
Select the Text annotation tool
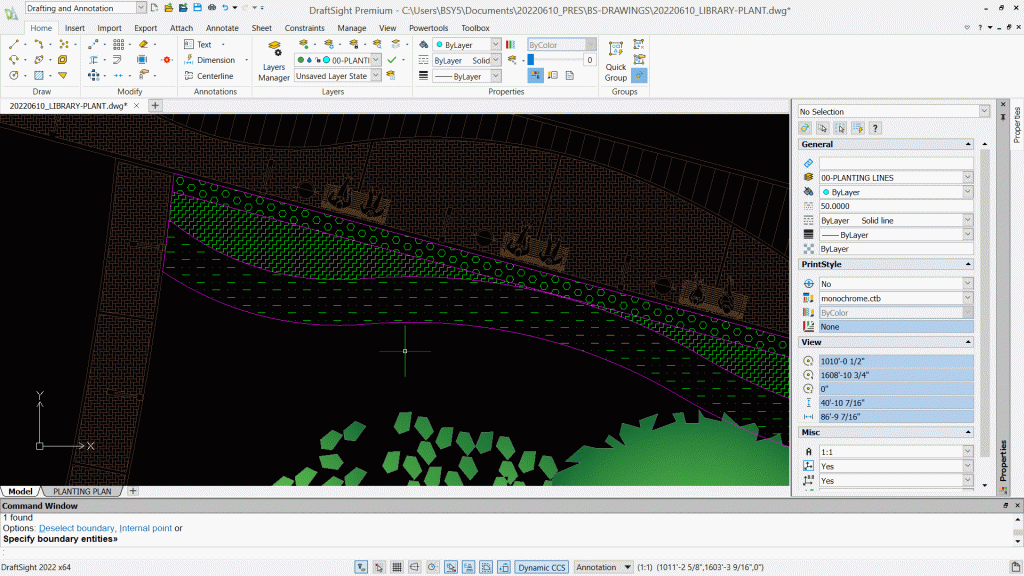point(198,45)
